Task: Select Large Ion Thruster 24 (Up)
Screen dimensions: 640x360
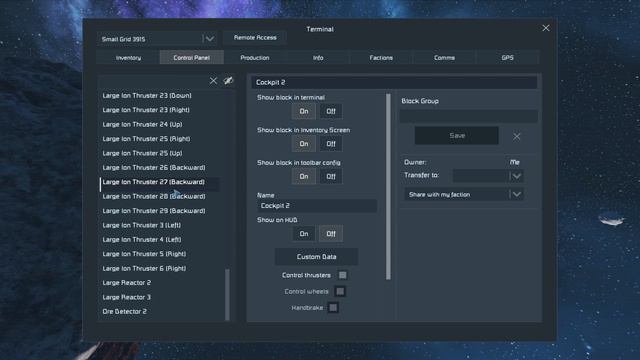Action: click(142, 124)
